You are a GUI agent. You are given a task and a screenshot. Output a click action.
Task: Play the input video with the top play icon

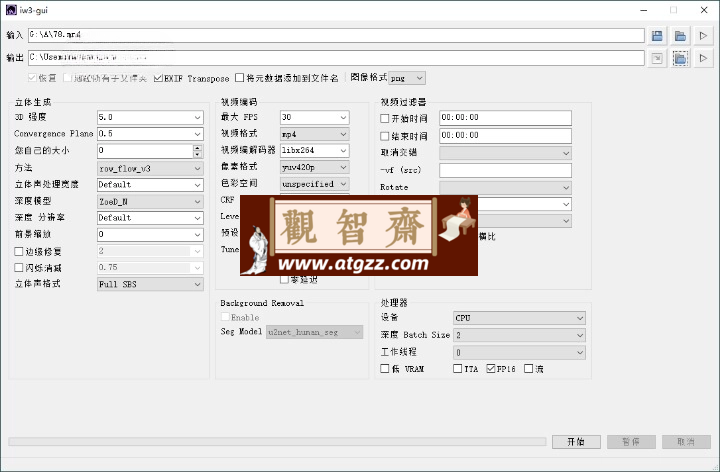point(703,36)
